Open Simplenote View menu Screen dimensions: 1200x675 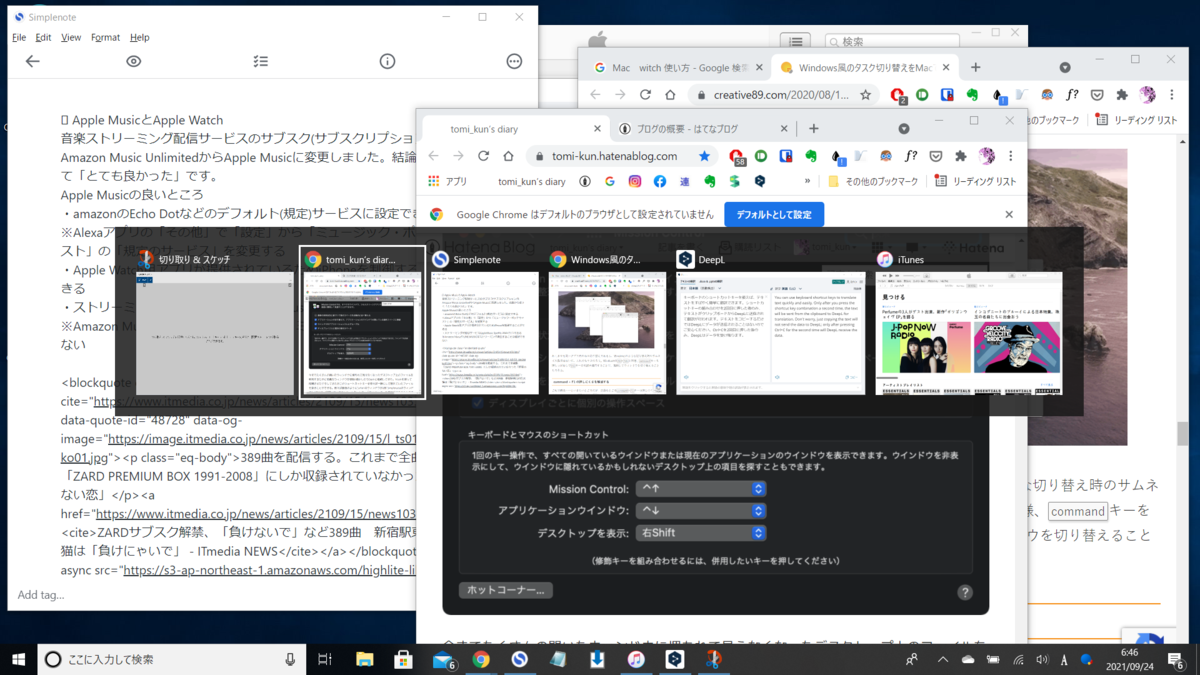71,37
